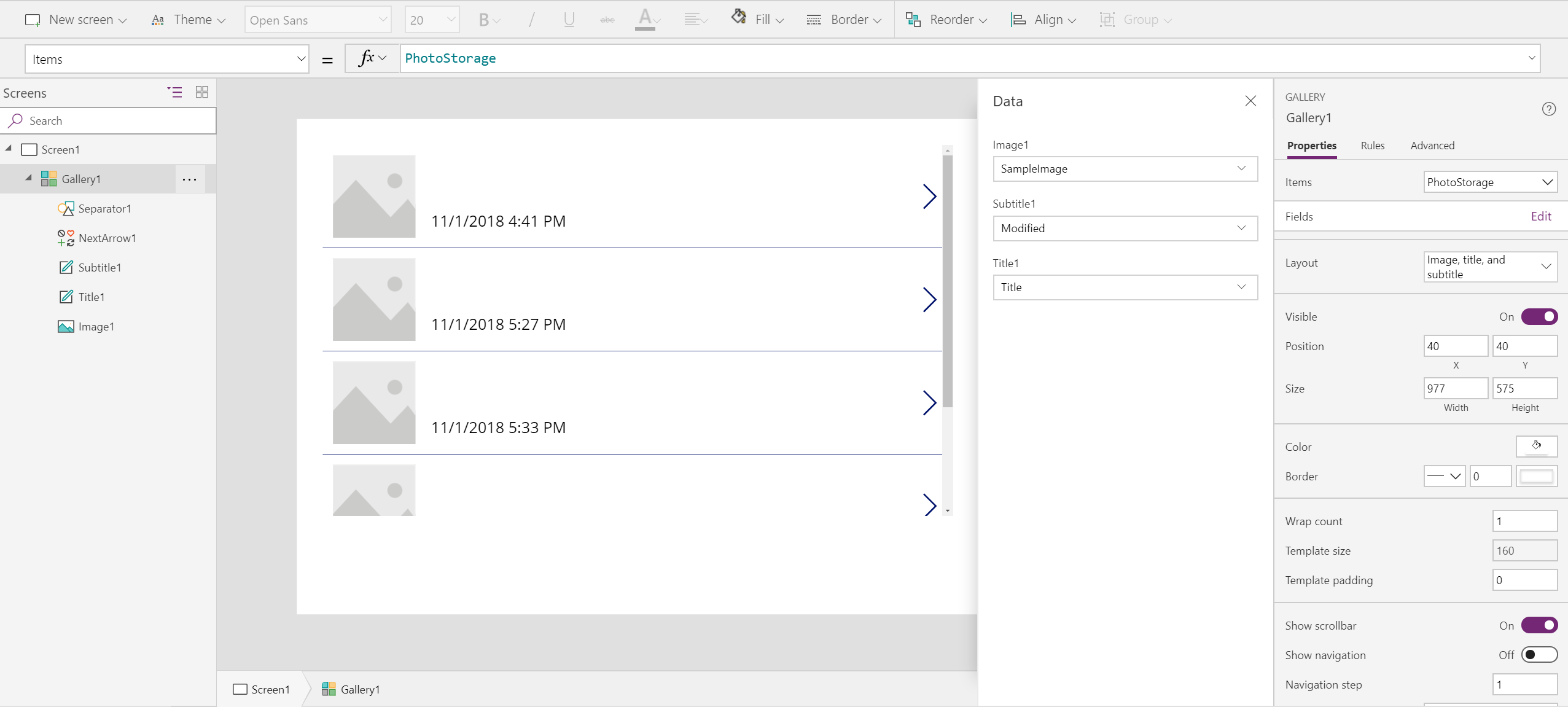The height and width of the screenshot is (707, 1568).
Task: Click the Underline formatting icon
Action: pyautogui.click(x=569, y=20)
